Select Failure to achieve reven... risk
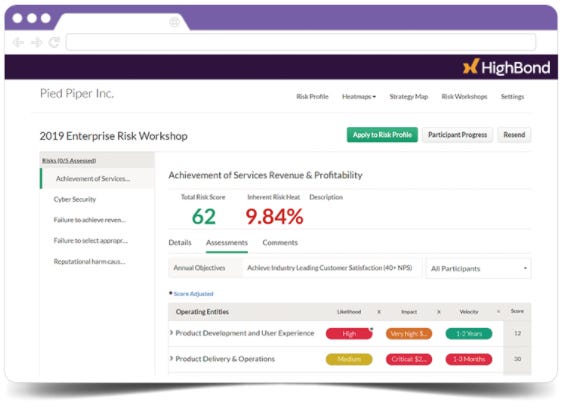This screenshot has height=409, width=563. point(89,220)
